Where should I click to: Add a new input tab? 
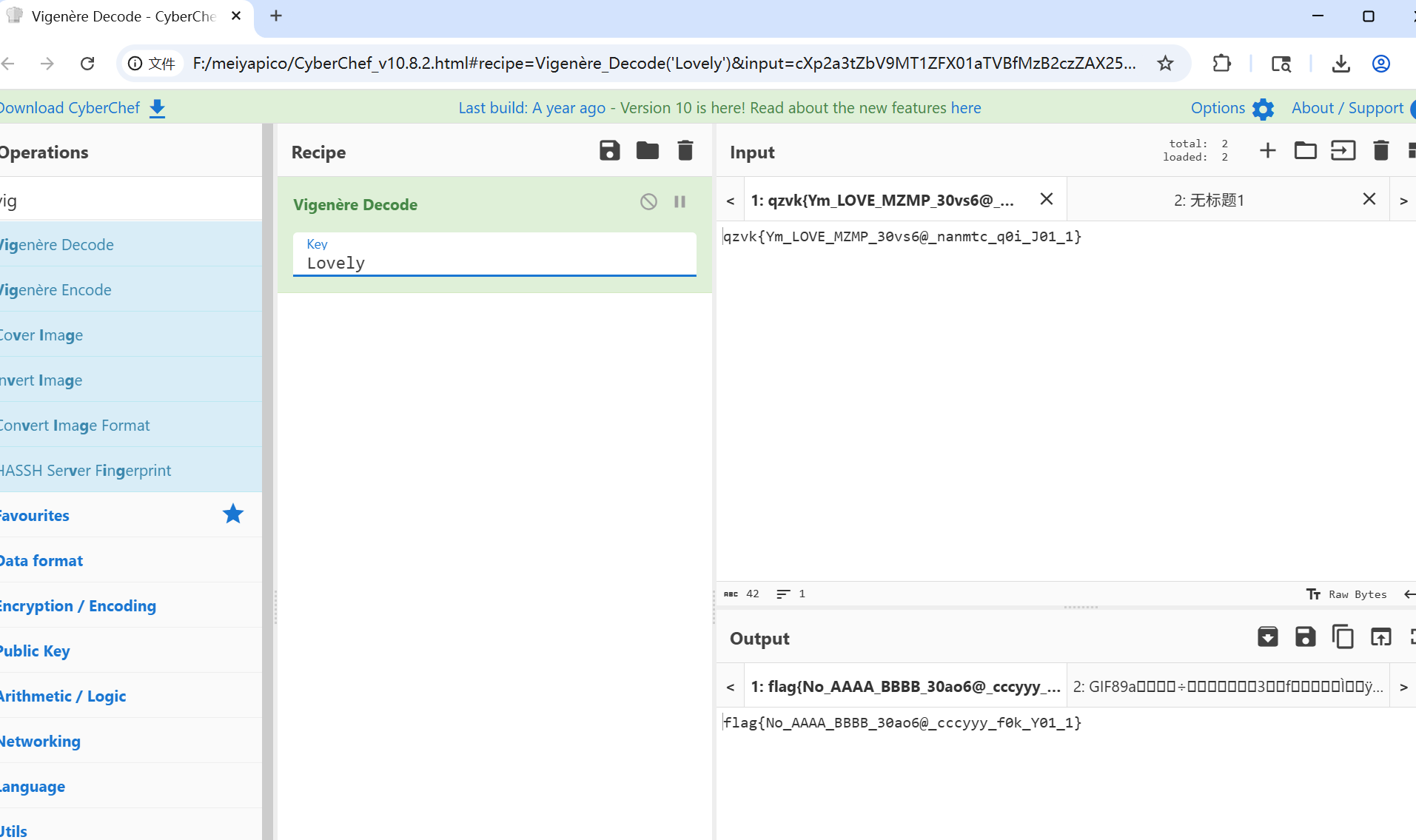[1267, 151]
